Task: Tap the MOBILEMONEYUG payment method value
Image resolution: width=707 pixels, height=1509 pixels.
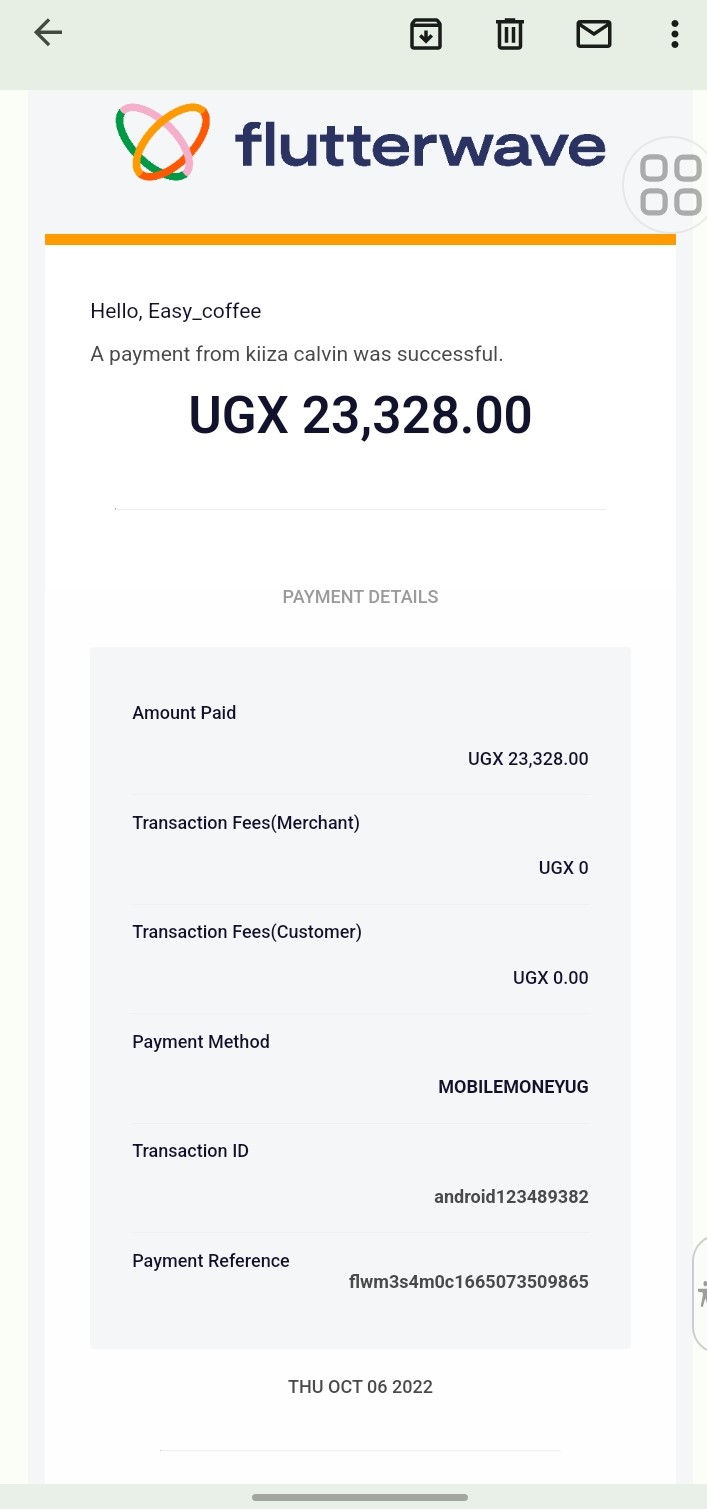Action: (x=513, y=1087)
